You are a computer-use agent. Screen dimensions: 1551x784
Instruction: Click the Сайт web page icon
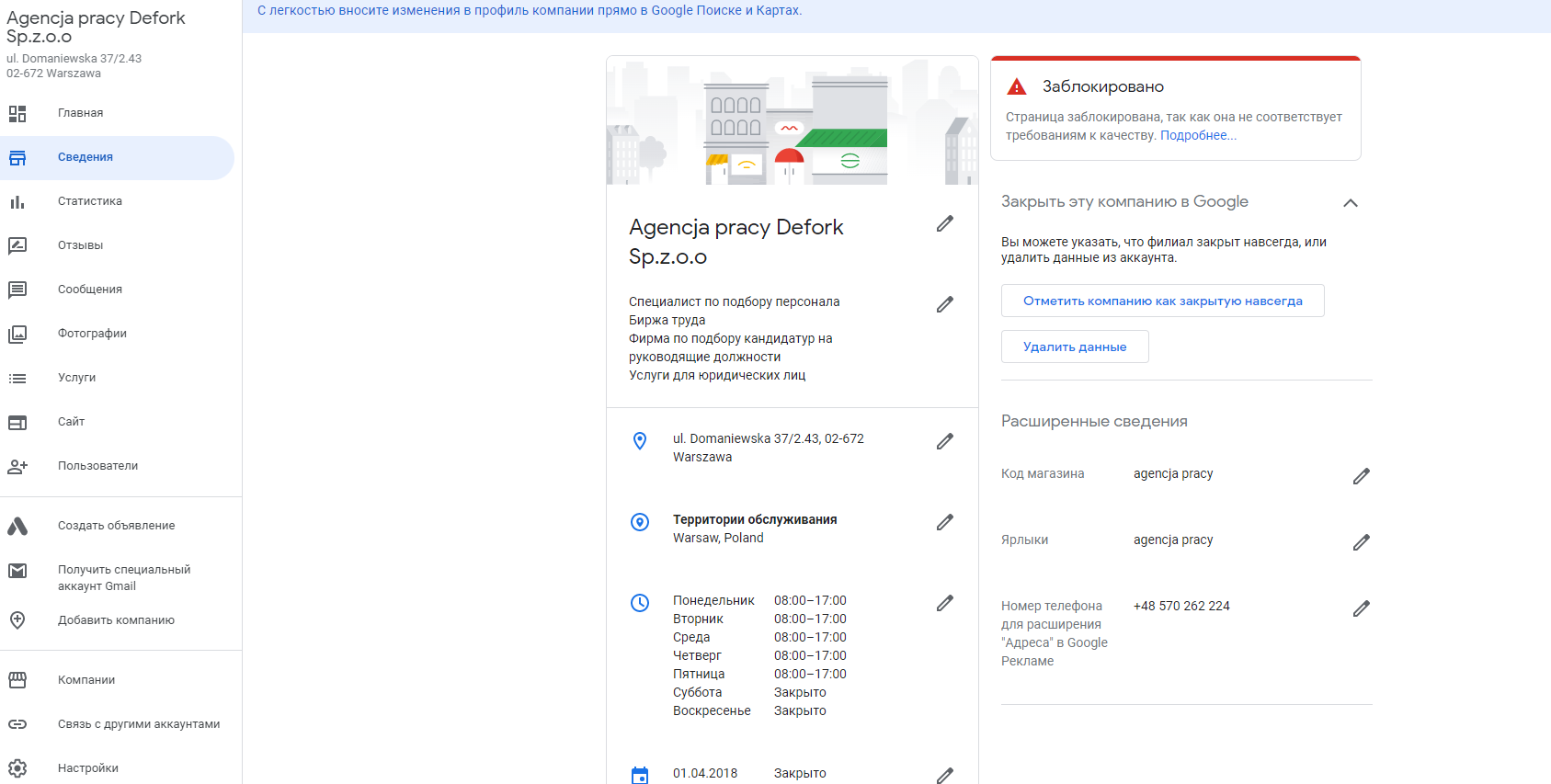tap(17, 423)
